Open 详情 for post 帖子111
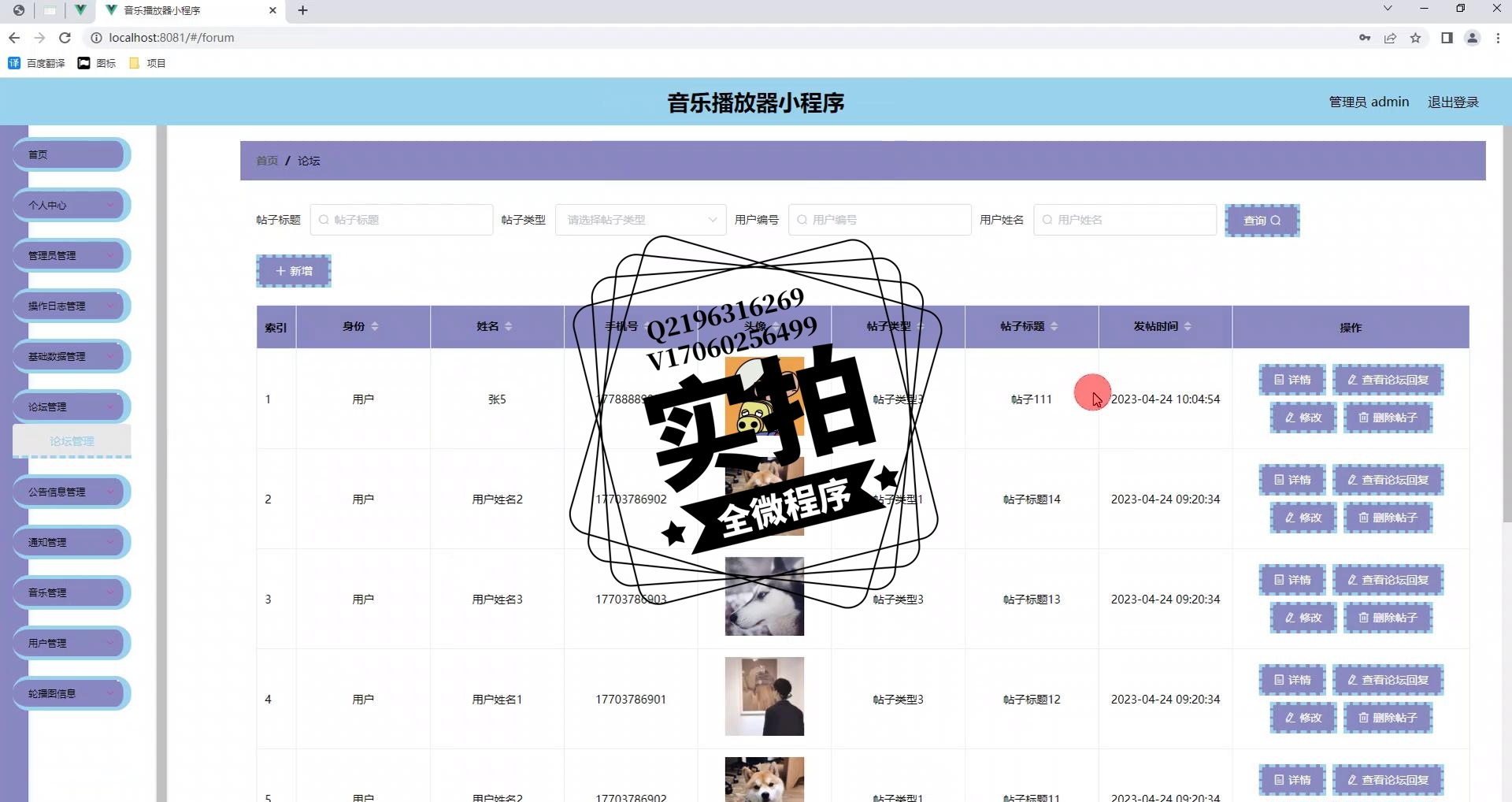 click(x=1292, y=380)
